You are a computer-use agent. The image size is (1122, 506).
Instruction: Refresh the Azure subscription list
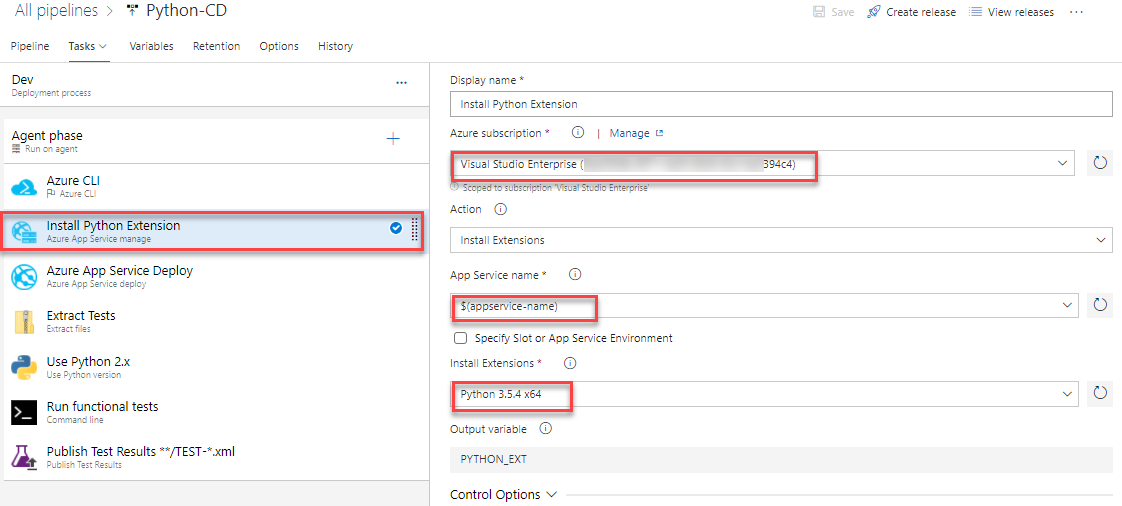1100,163
